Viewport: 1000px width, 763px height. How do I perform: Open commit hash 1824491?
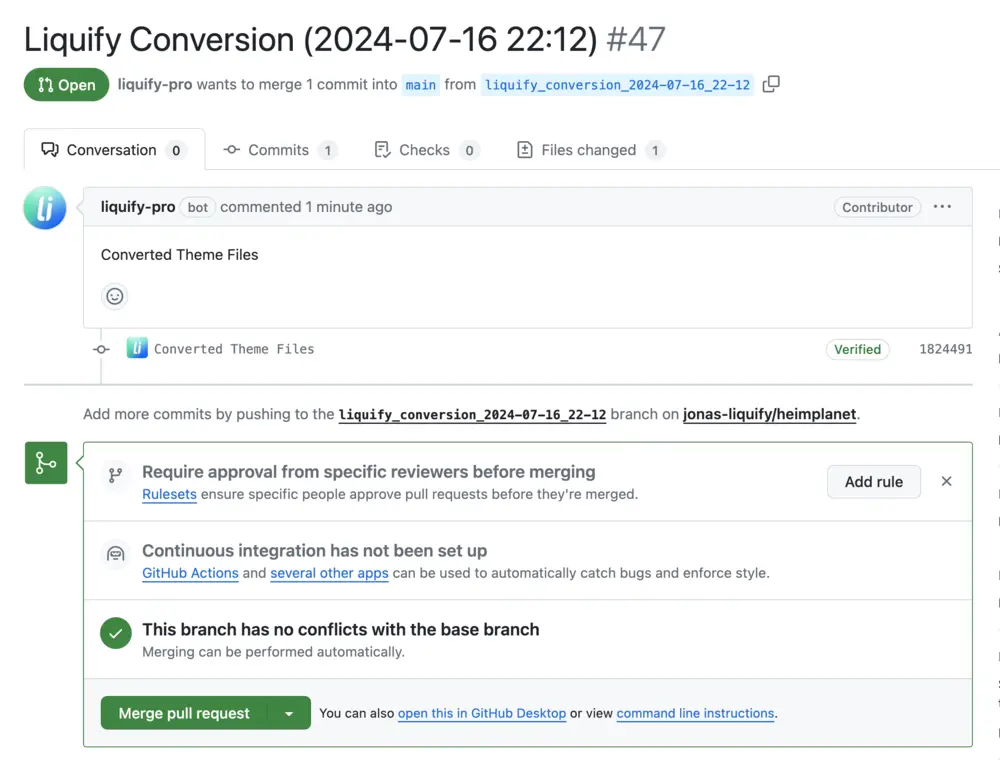coord(945,349)
